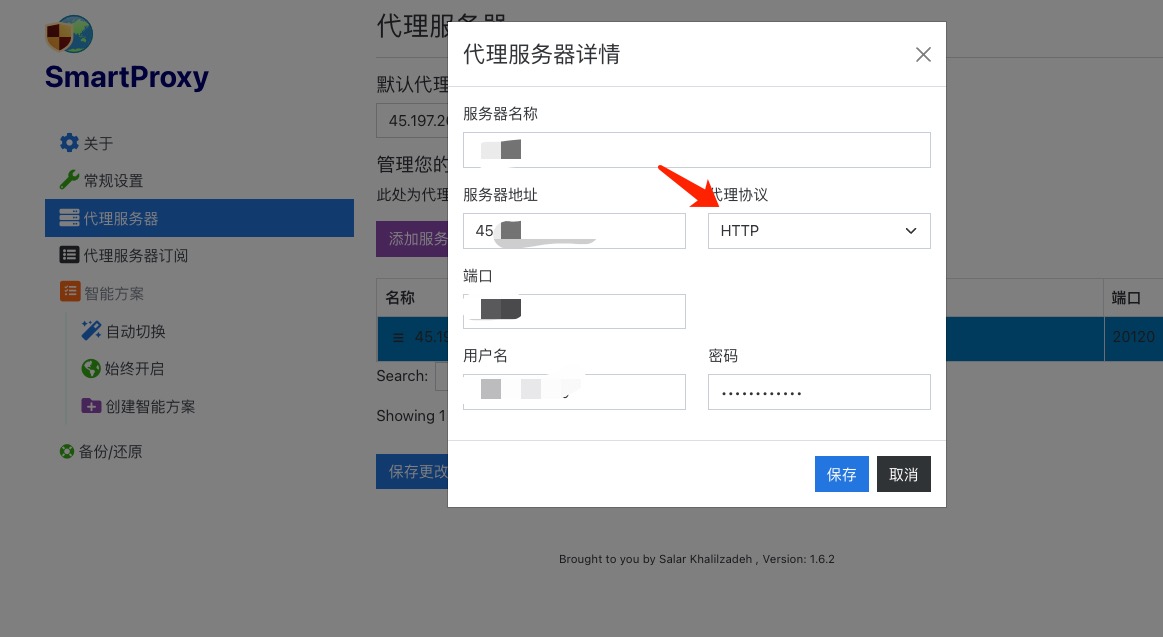Click the chevron arrow in protocol dropdown
Screen dimensions: 1163x637
coord(911,231)
